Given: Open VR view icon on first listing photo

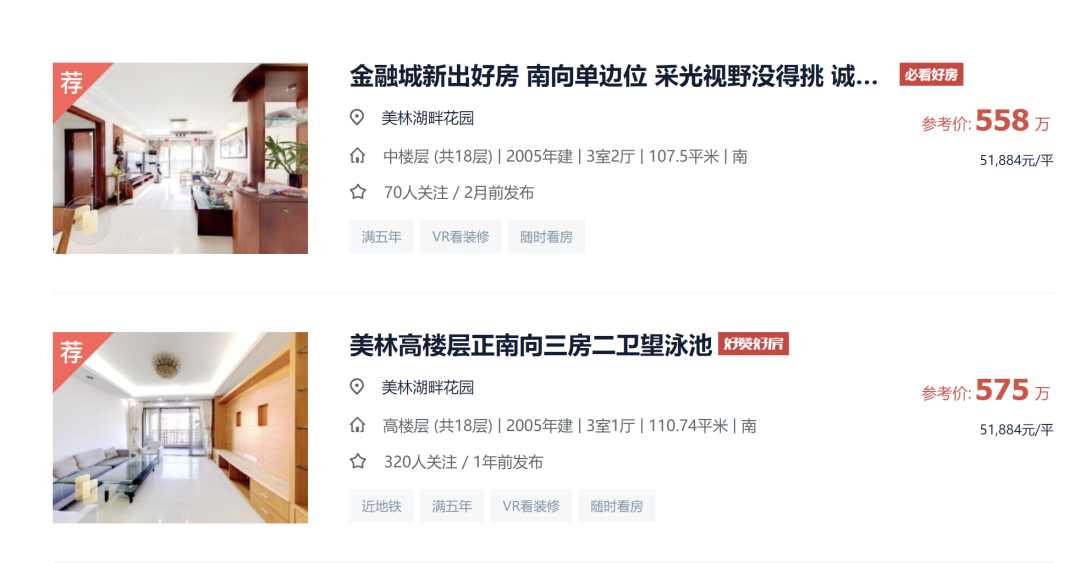Looking at the screenshot, I should pyautogui.click(x=87, y=220).
